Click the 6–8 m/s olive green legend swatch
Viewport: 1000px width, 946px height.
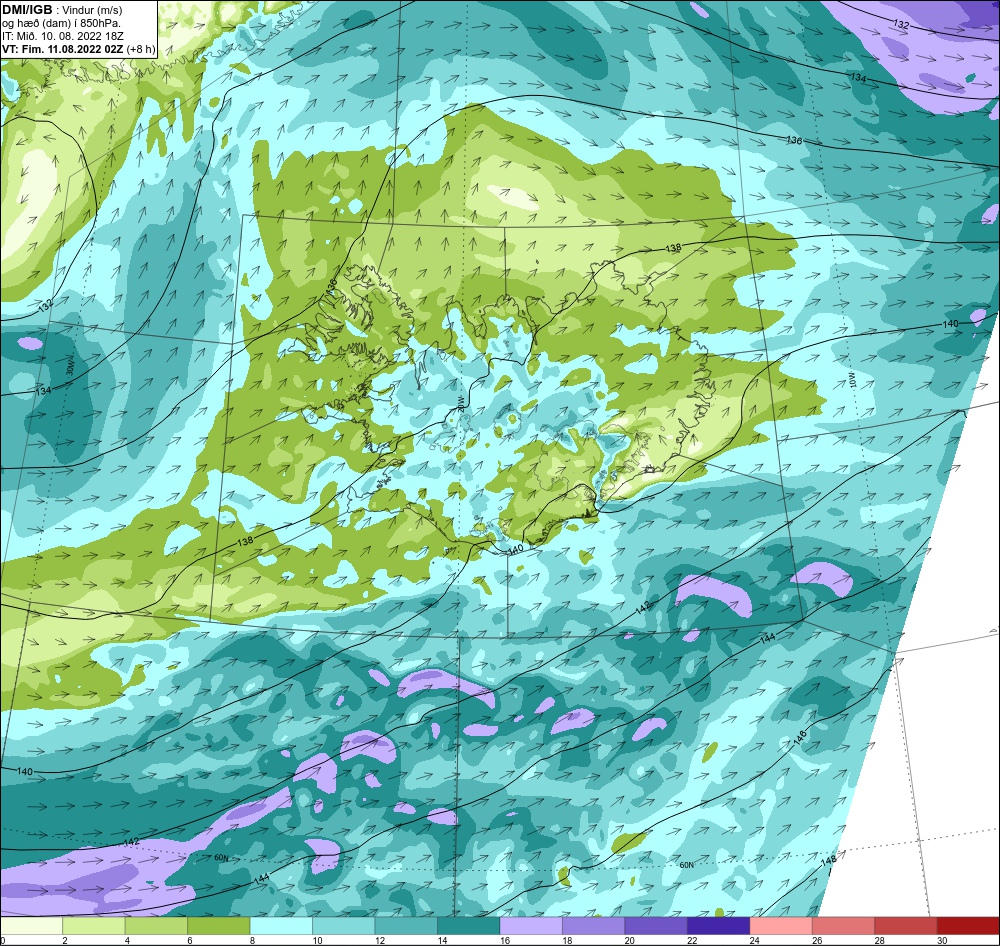(219, 926)
